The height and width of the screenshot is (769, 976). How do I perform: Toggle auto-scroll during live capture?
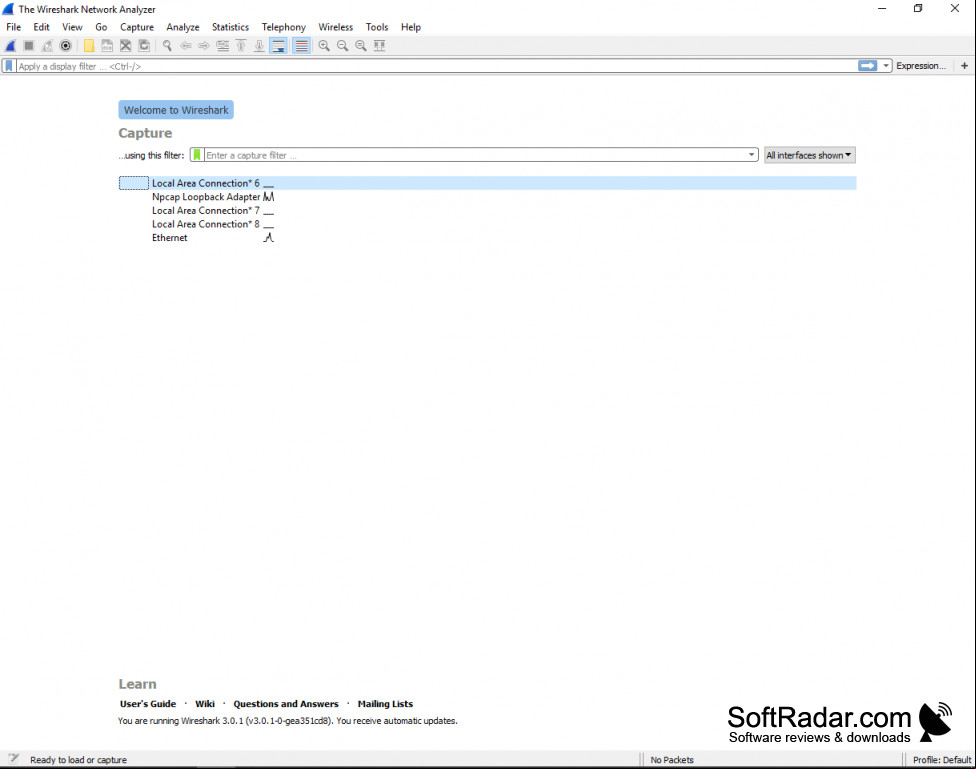(278, 45)
